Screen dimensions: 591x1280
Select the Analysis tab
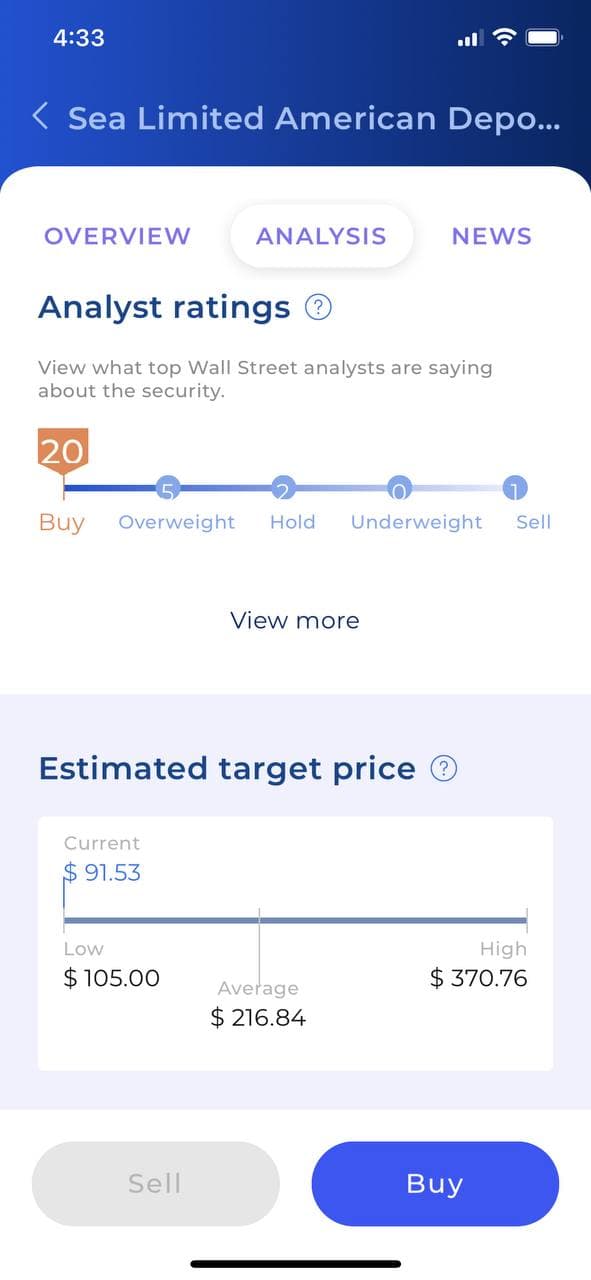(x=321, y=236)
